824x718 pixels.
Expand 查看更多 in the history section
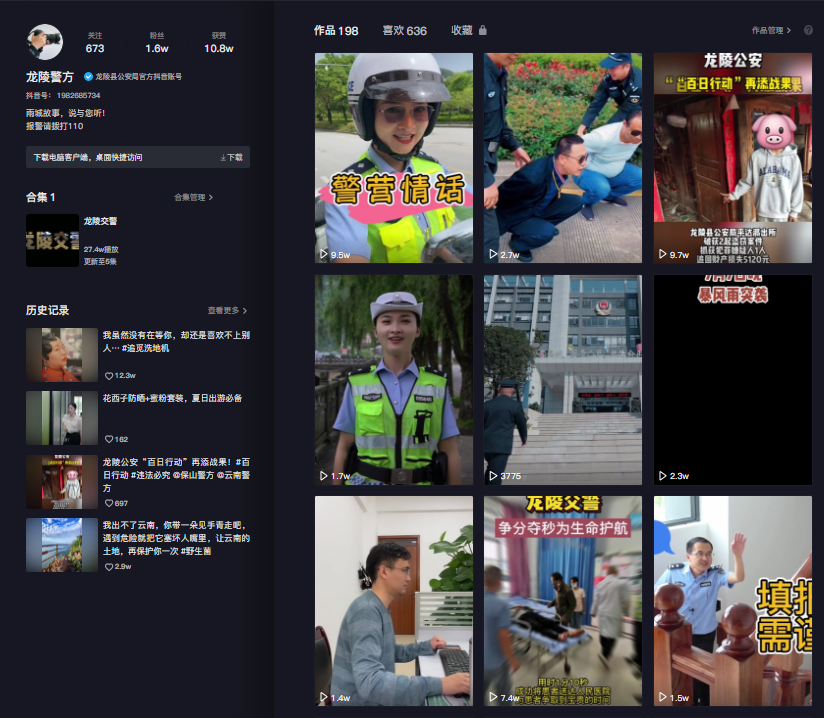click(x=227, y=311)
